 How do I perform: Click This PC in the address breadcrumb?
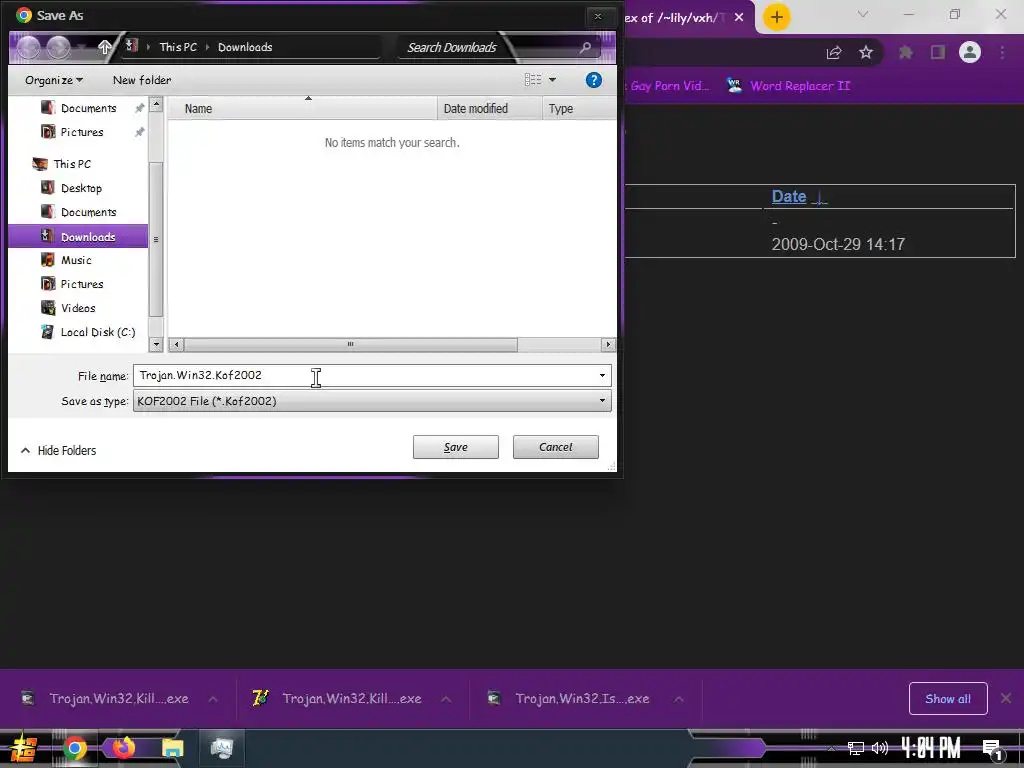(x=178, y=47)
